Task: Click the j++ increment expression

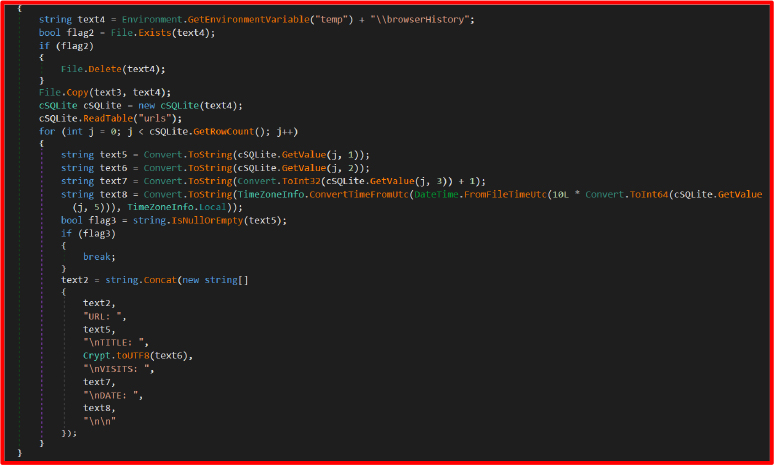Action: (284, 132)
